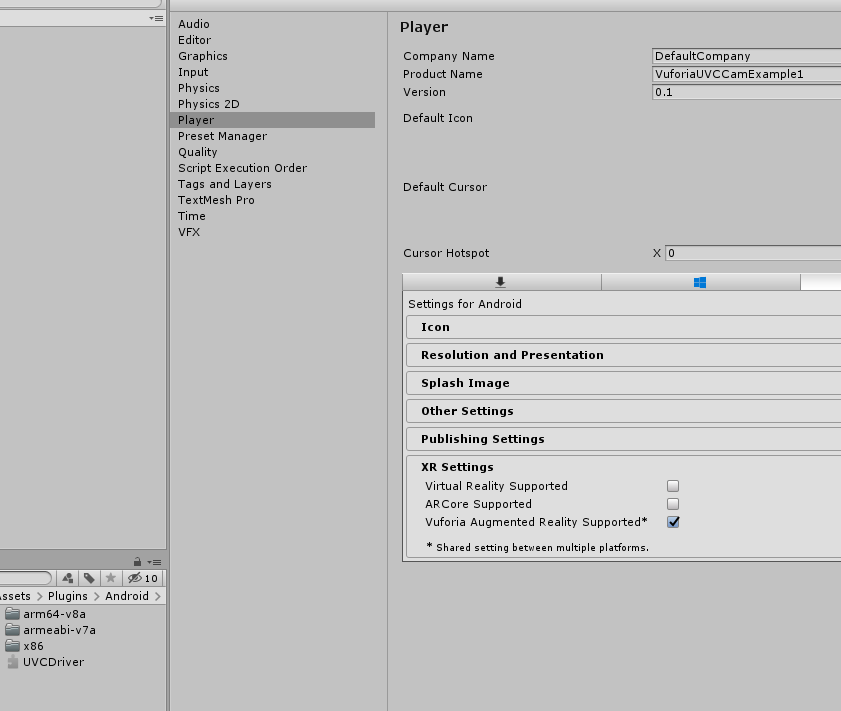Click the padlock icon on the project panel
This screenshot has width=841, height=711.
pyautogui.click(x=137, y=561)
